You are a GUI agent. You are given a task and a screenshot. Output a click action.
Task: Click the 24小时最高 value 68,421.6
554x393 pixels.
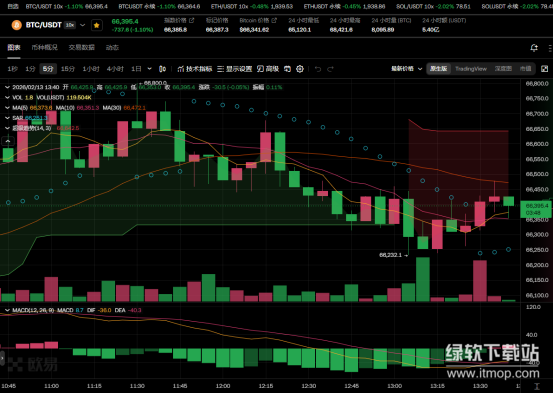tap(341, 30)
